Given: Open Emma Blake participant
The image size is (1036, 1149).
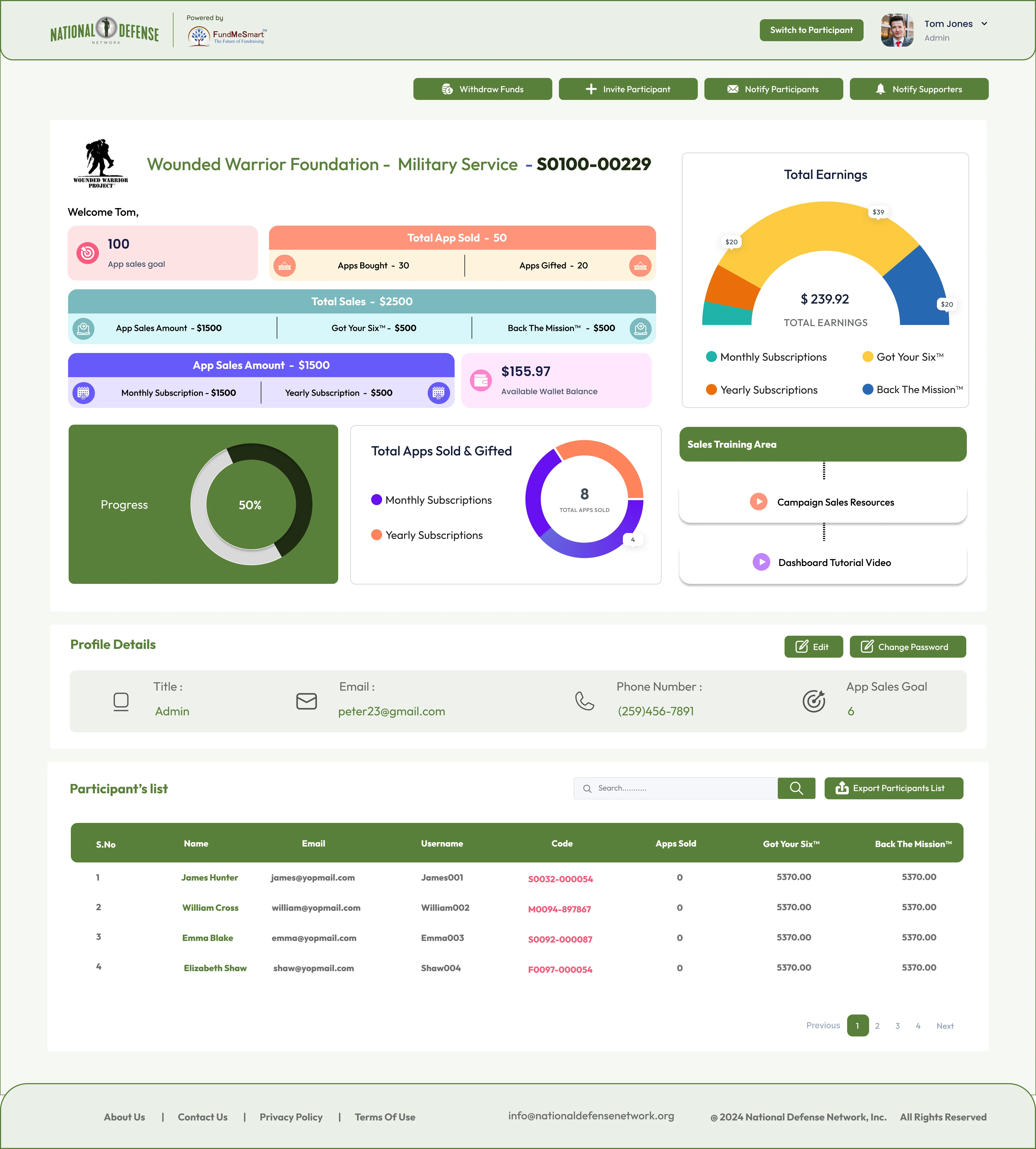Looking at the screenshot, I should (x=207, y=938).
